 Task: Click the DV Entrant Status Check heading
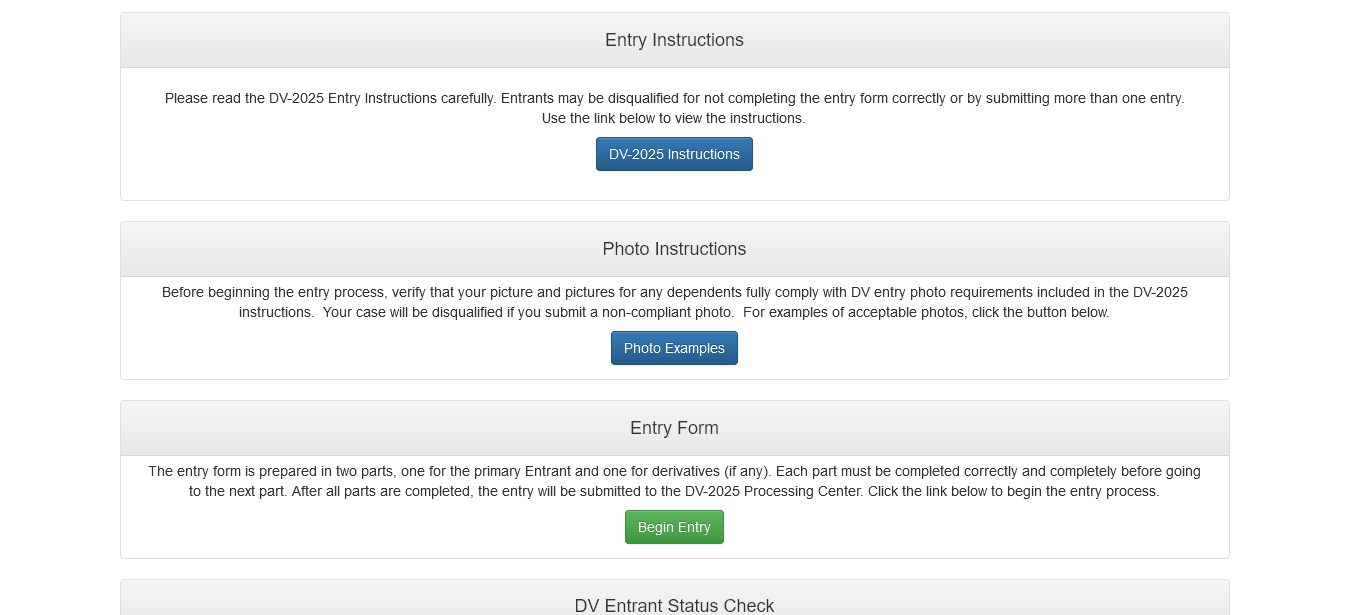[674, 605]
